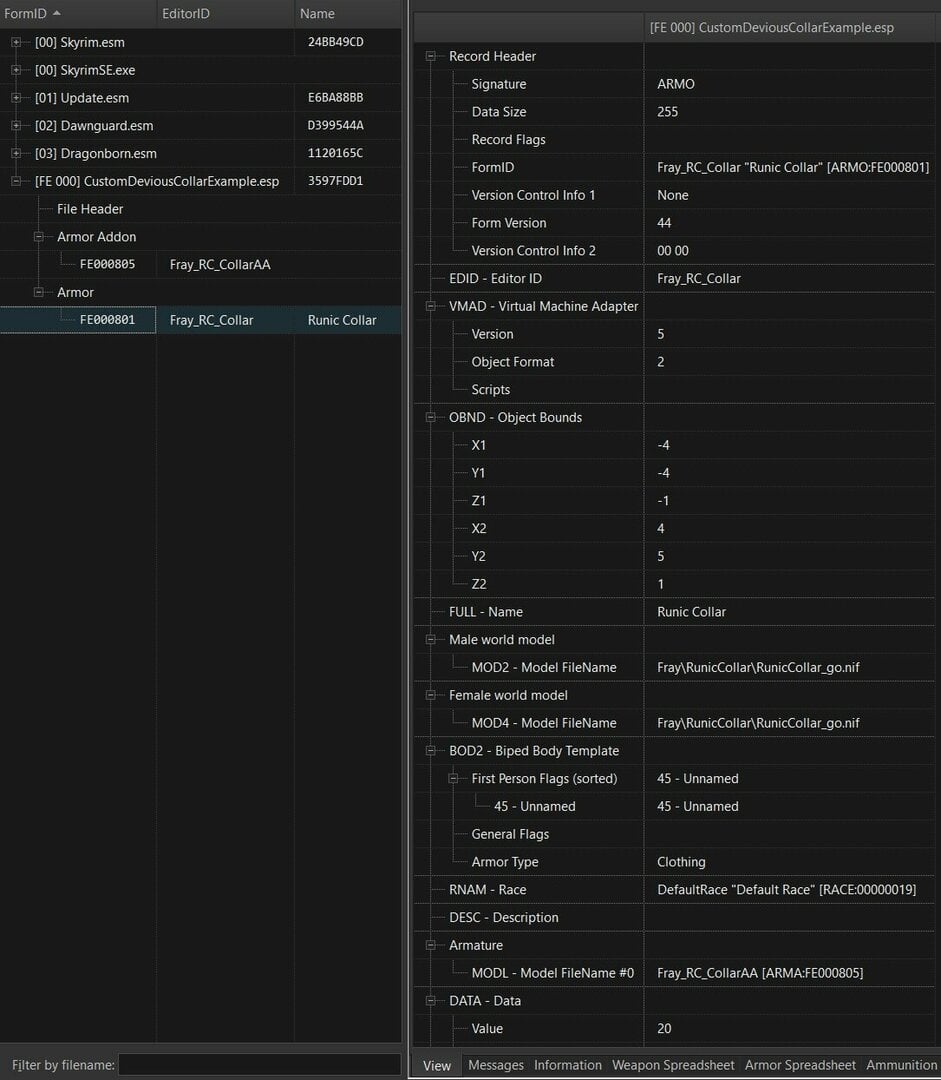The width and height of the screenshot is (941, 1080).
Task: Select record FE000805 Fray_RC_CollarAA
Action: coord(200,264)
